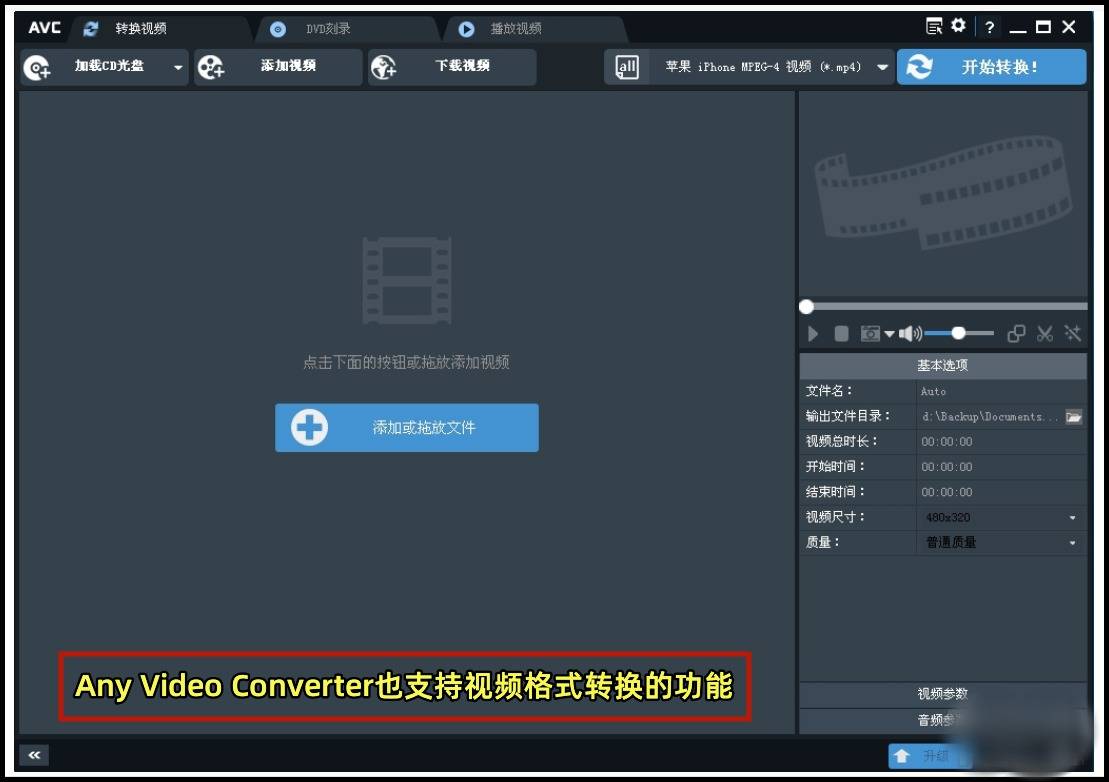1109x782 pixels.
Task: Click the 下载视频 button
Action: pos(452,66)
